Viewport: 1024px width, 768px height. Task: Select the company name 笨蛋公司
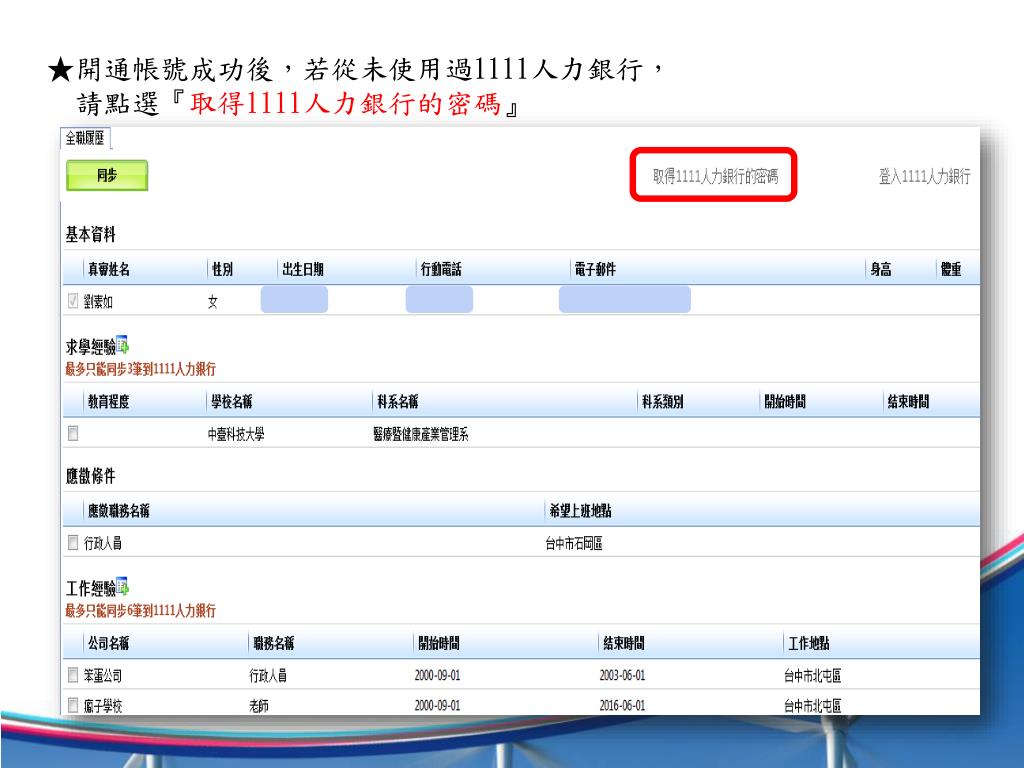[103, 676]
